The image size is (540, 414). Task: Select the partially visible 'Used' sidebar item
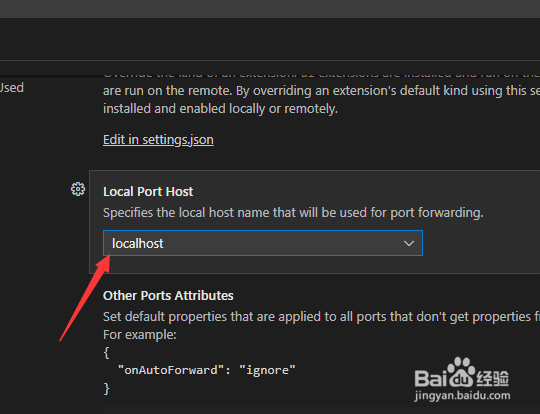click(x=12, y=87)
